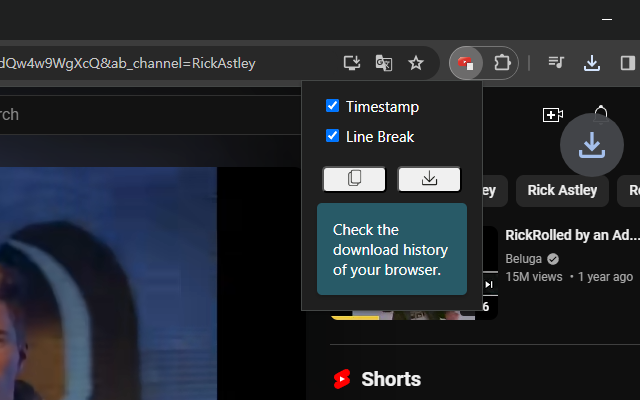Click the install app icon in address bar

[352, 63]
